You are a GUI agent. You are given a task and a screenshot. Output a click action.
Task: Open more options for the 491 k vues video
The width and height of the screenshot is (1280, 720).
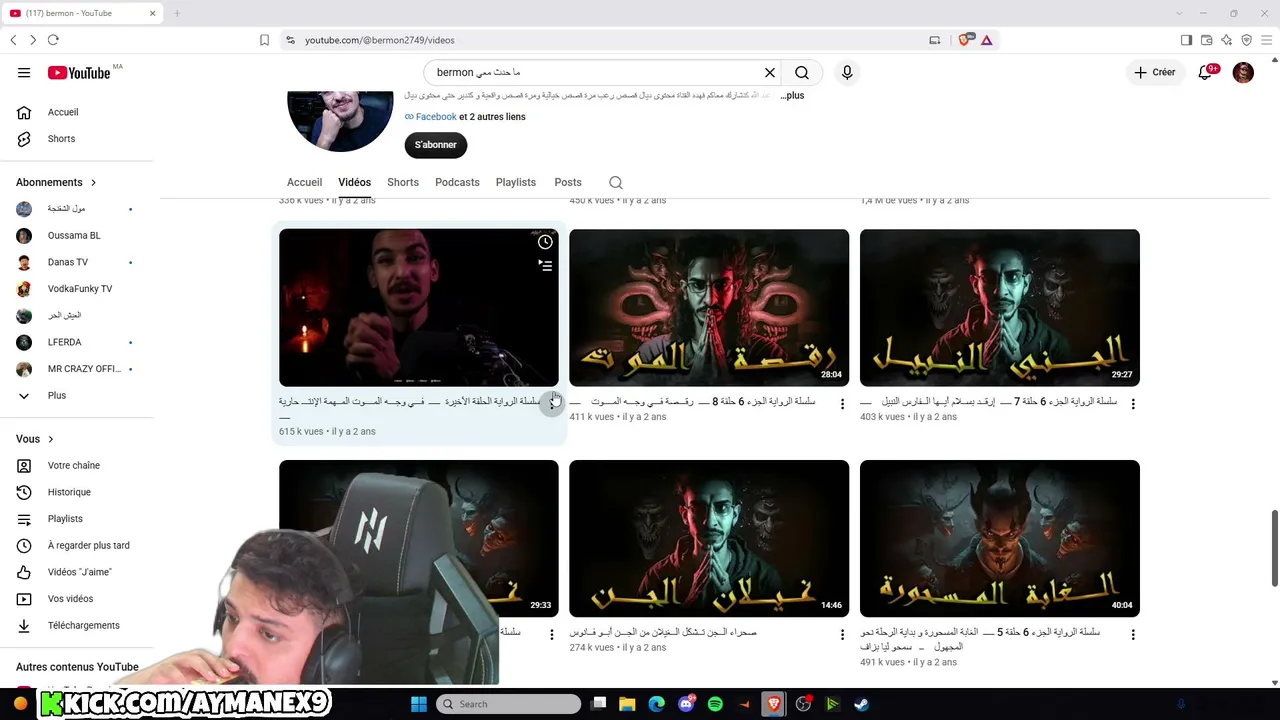(1133, 635)
